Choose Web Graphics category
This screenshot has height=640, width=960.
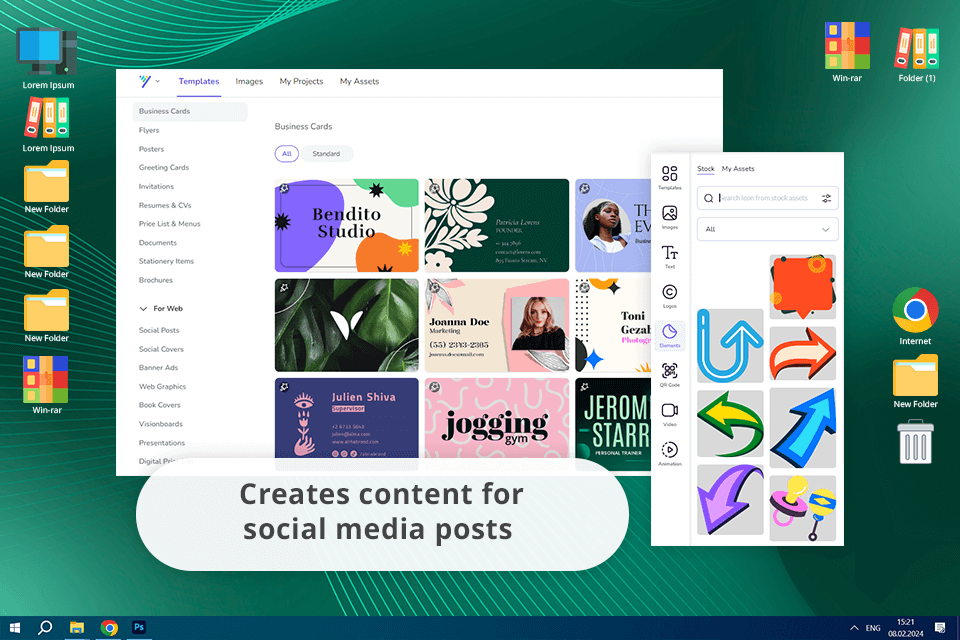(x=162, y=387)
